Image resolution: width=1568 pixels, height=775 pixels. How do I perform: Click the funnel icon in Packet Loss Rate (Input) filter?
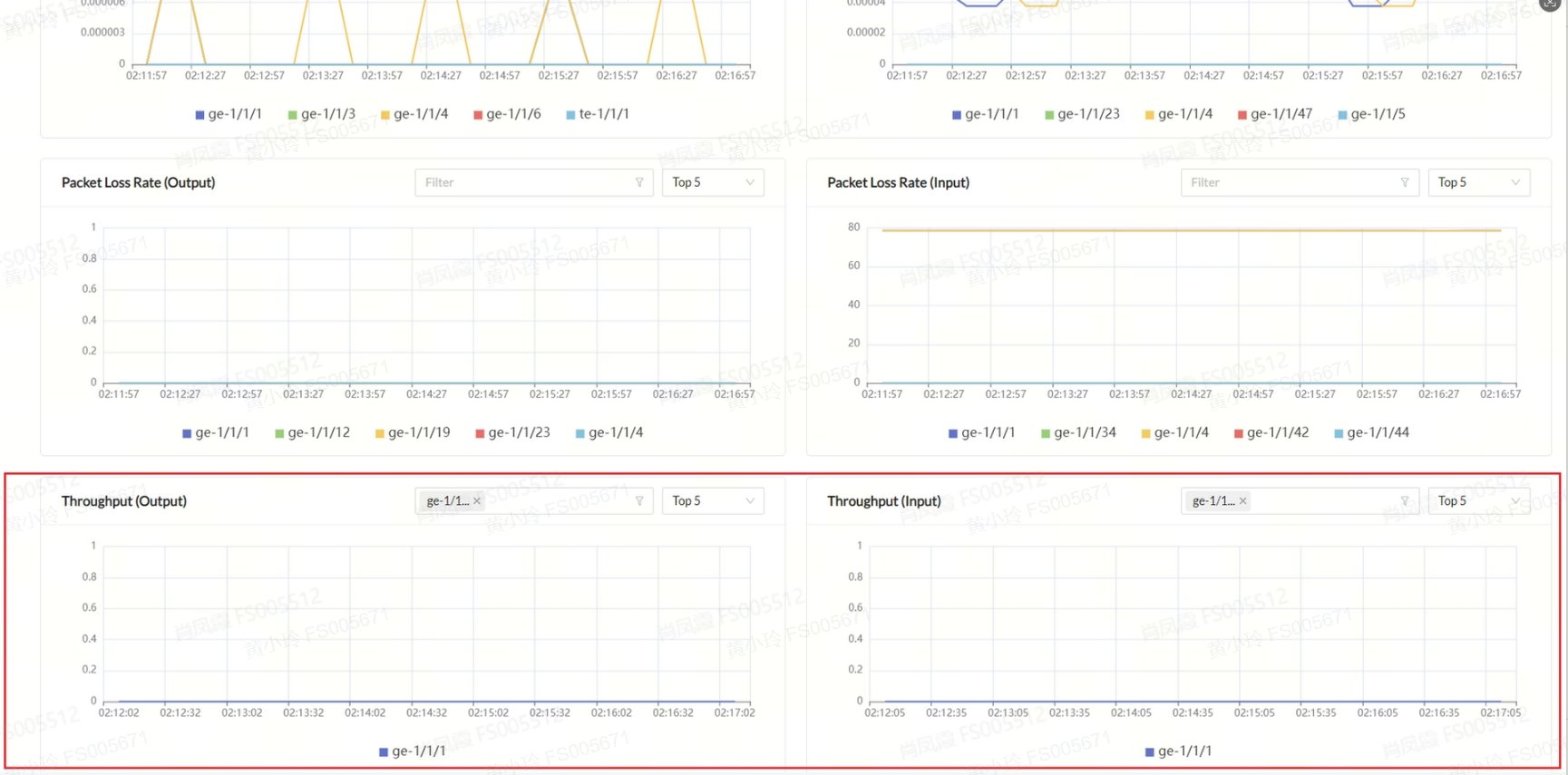click(x=1405, y=182)
